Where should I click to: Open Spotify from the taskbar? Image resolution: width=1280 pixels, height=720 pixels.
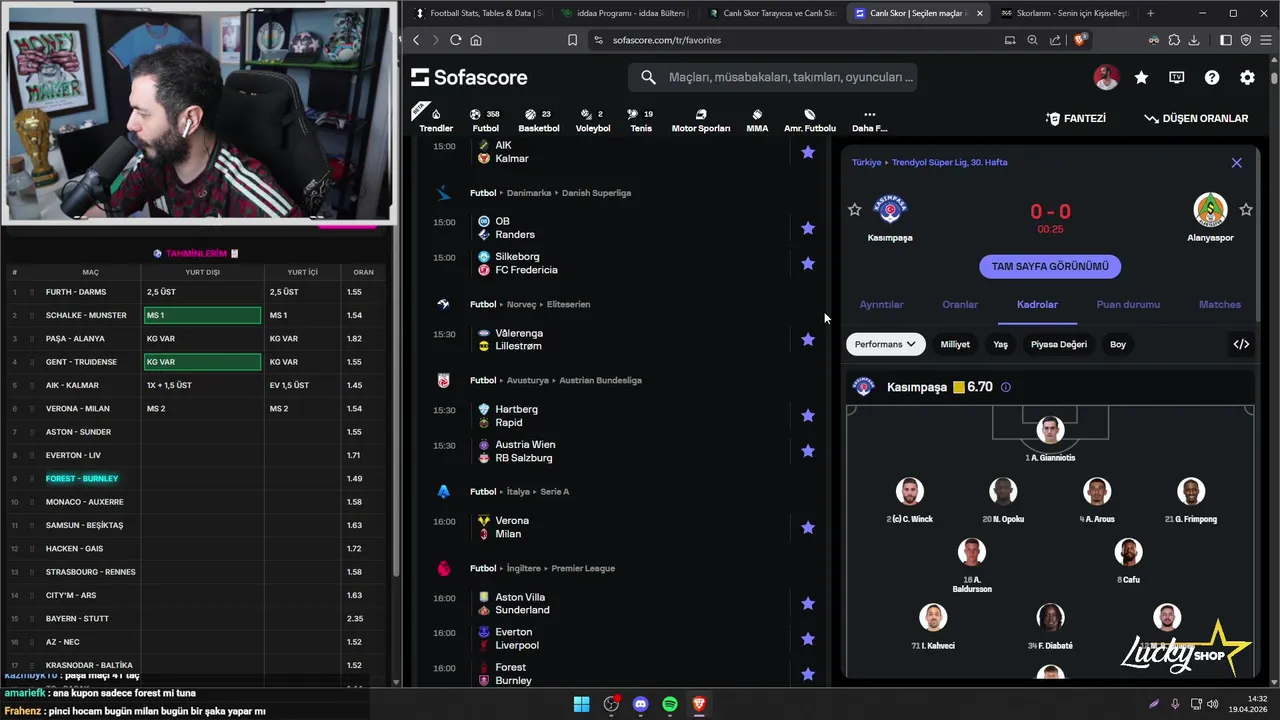point(670,704)
